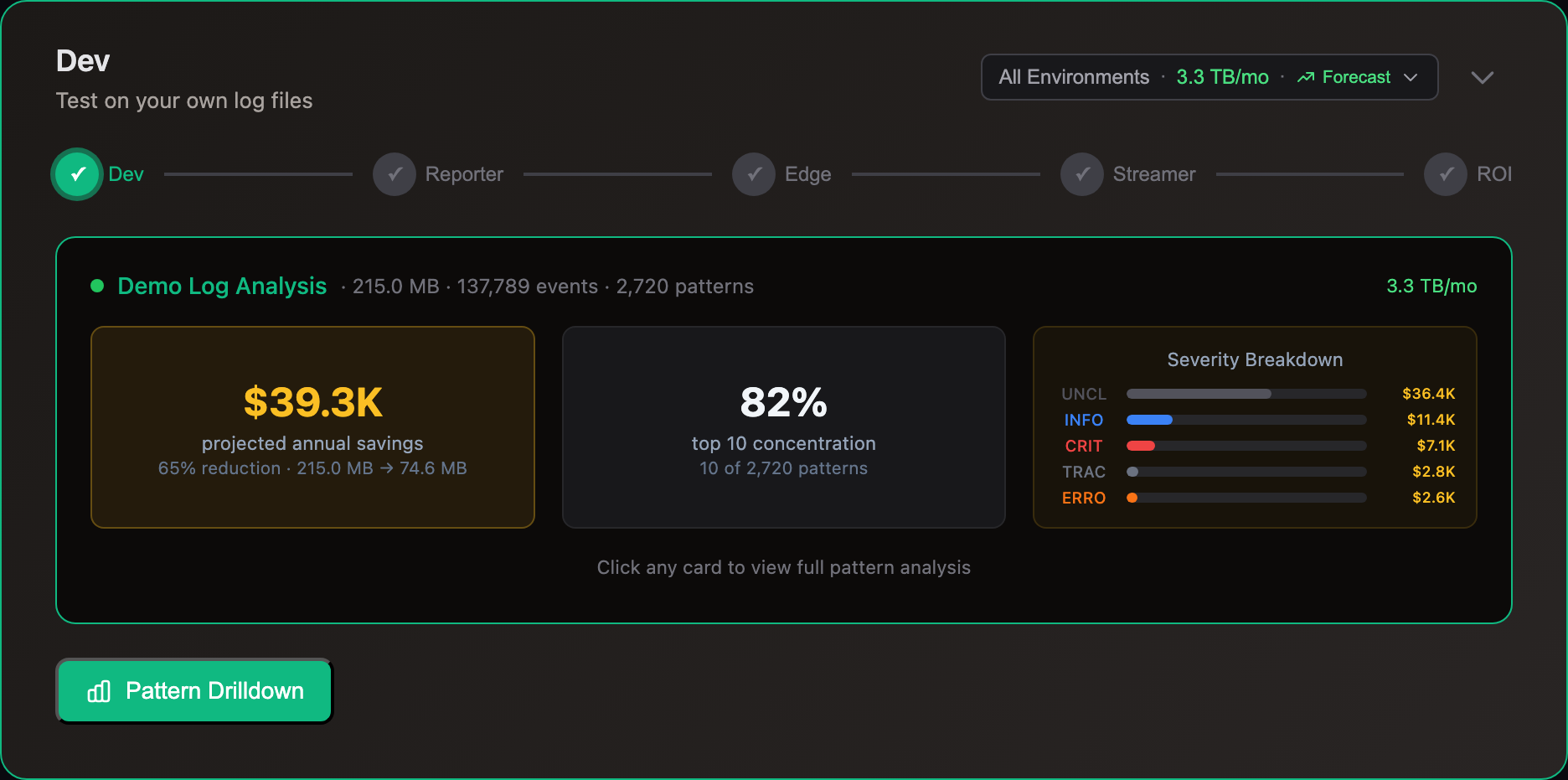Click the green Dev step checkmark circle
Screen dimensions: 1568x780
[77, 174]
